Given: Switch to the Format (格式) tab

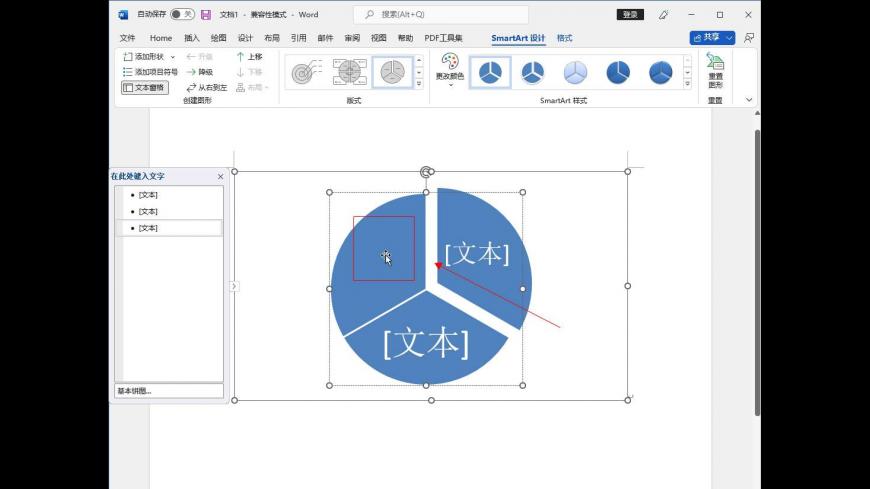Looking at the screenshot, I should pyautogui.click(x=565, y=38).
